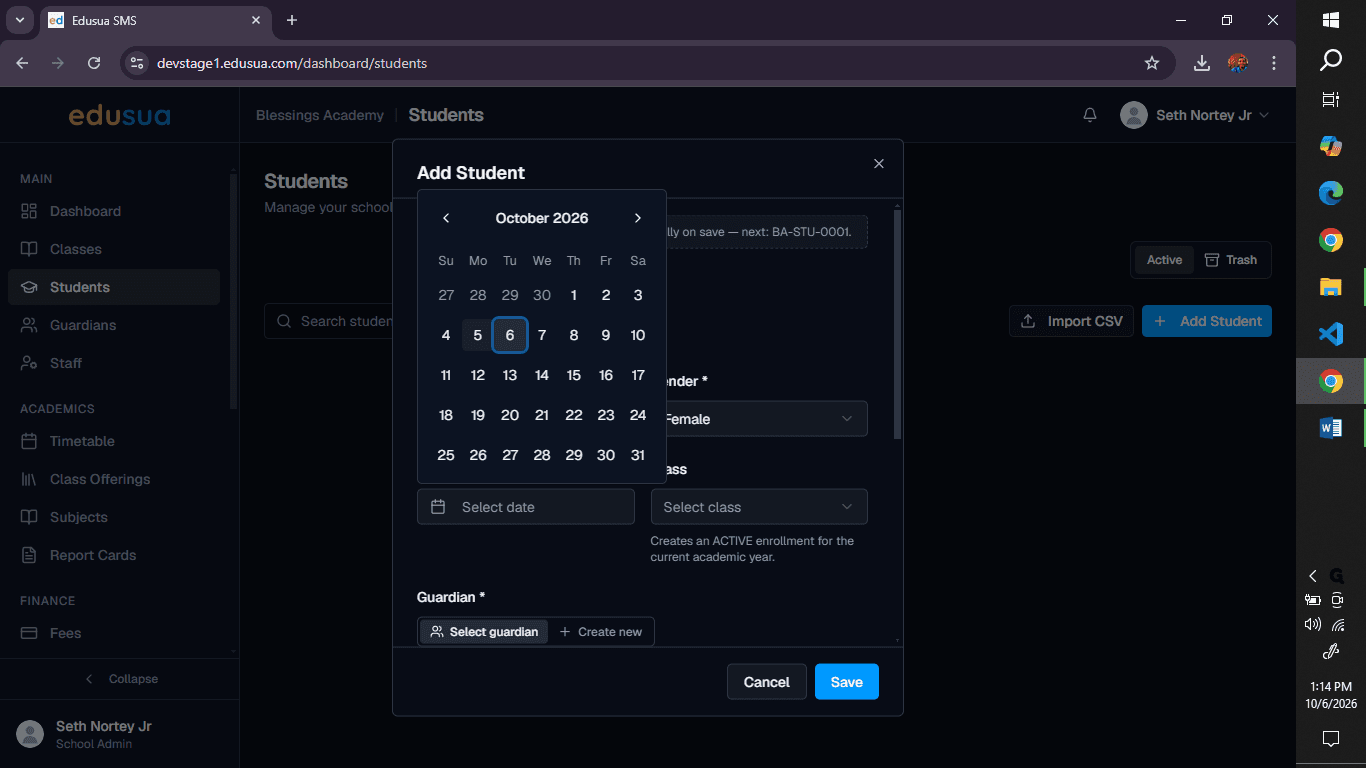
Task: Open Fees in sidebar
Action: [114, 633]
